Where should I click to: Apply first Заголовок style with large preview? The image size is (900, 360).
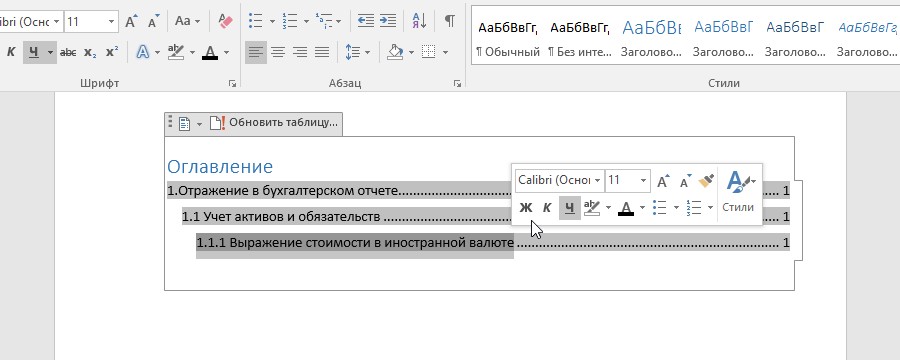651,38
